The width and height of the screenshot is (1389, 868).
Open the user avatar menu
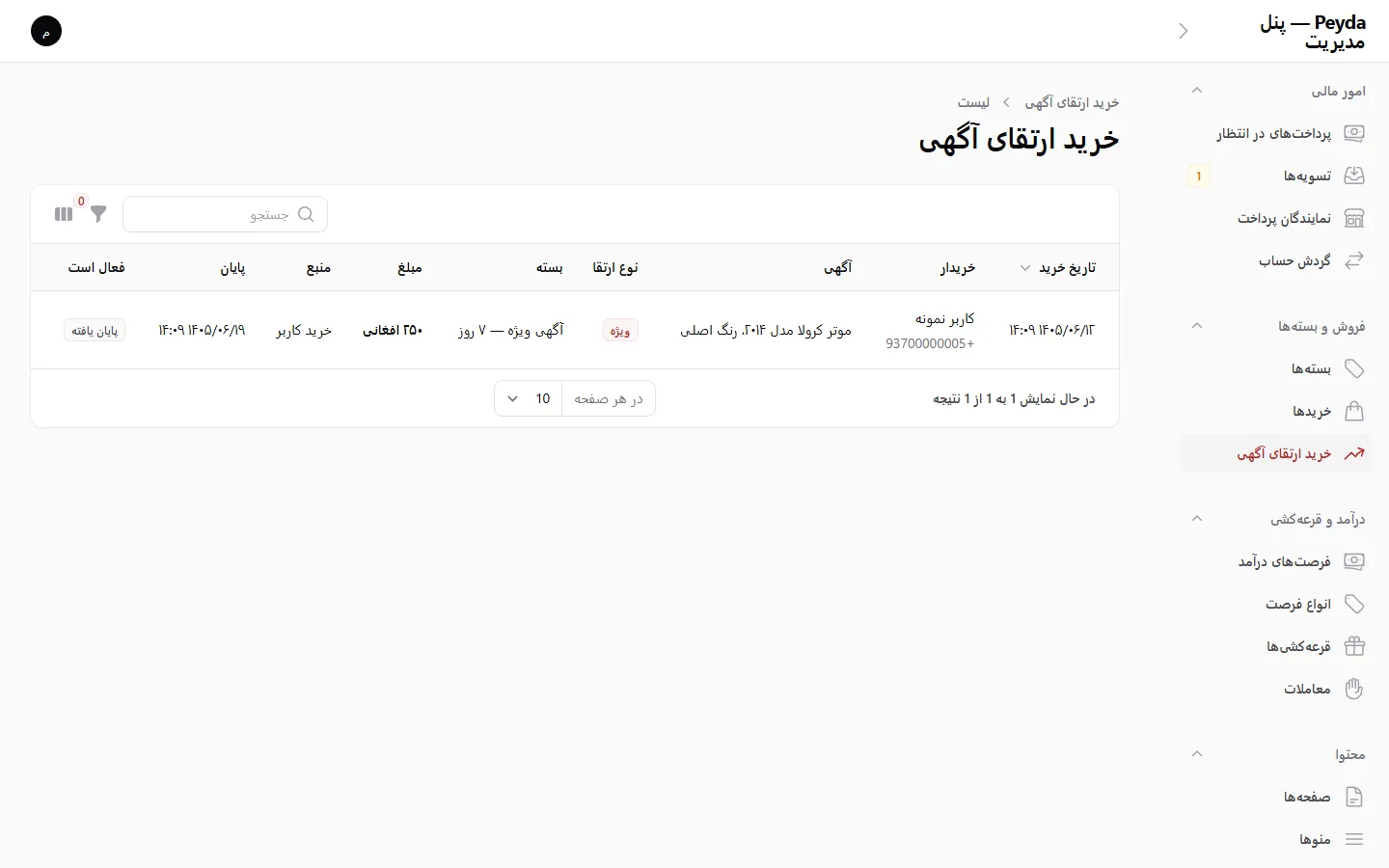click(x=46, y=31)
